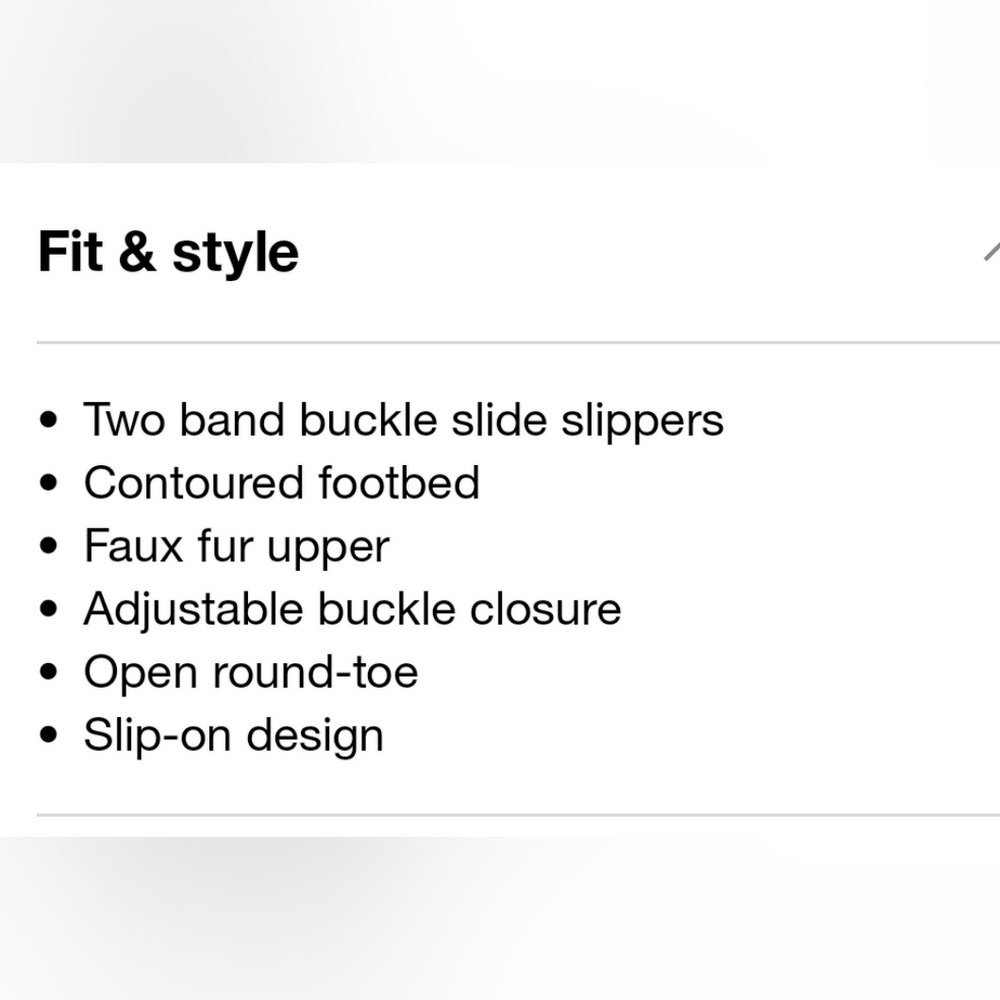Select the Two band buckle slide slippers line
This screenshot has width=1000, height=1000.
pos(404,420)
